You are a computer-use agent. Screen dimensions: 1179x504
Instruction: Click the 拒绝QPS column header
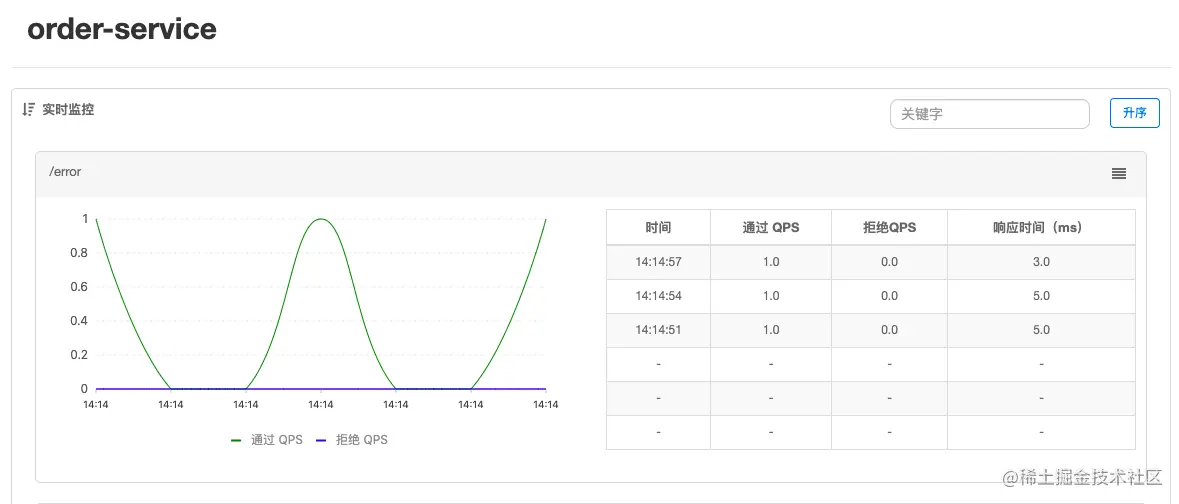click(x=890, y=227)
